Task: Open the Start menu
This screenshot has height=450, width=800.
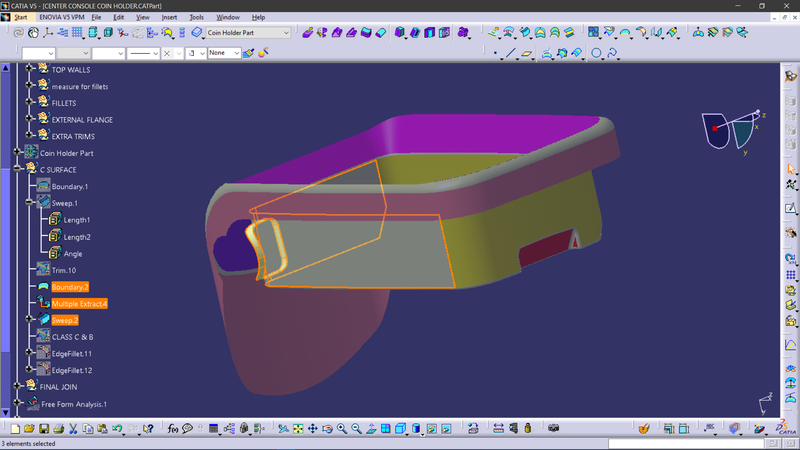Action: pyautogui.click(x=21, y=17)
